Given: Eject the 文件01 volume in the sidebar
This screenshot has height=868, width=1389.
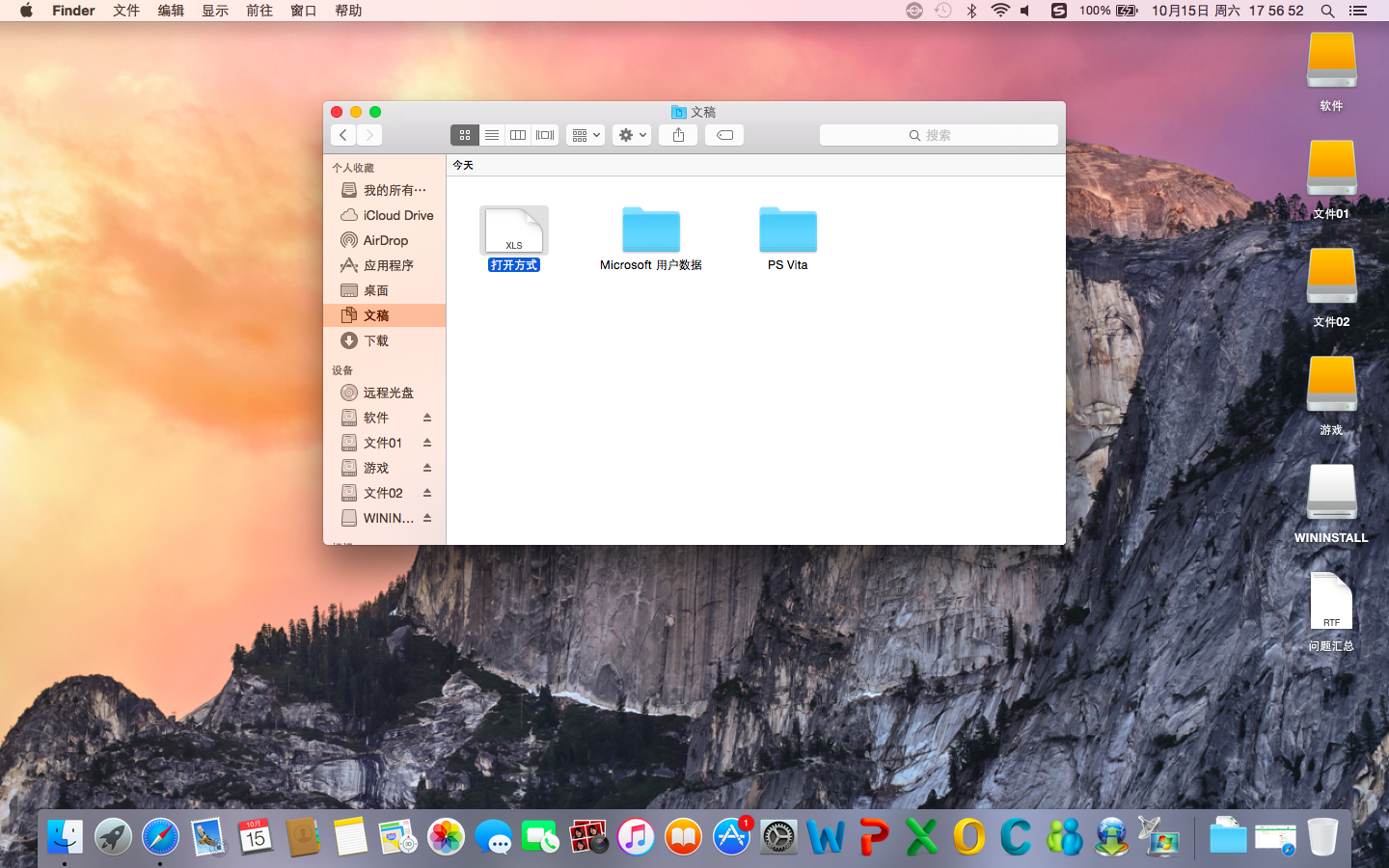Looking at the screenshot, I should (x=427, y=443).
